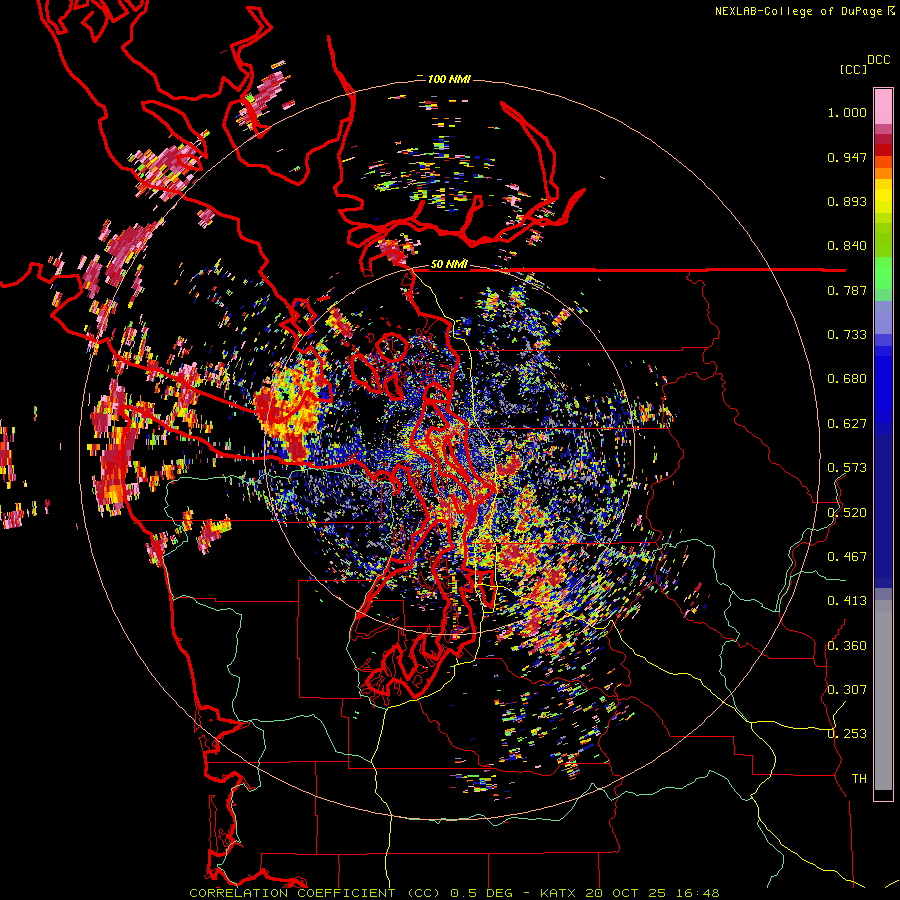Viewport: 900px width, 900px height.
Task: Pick the light pink color bar segment
Action: coord(883,107)
